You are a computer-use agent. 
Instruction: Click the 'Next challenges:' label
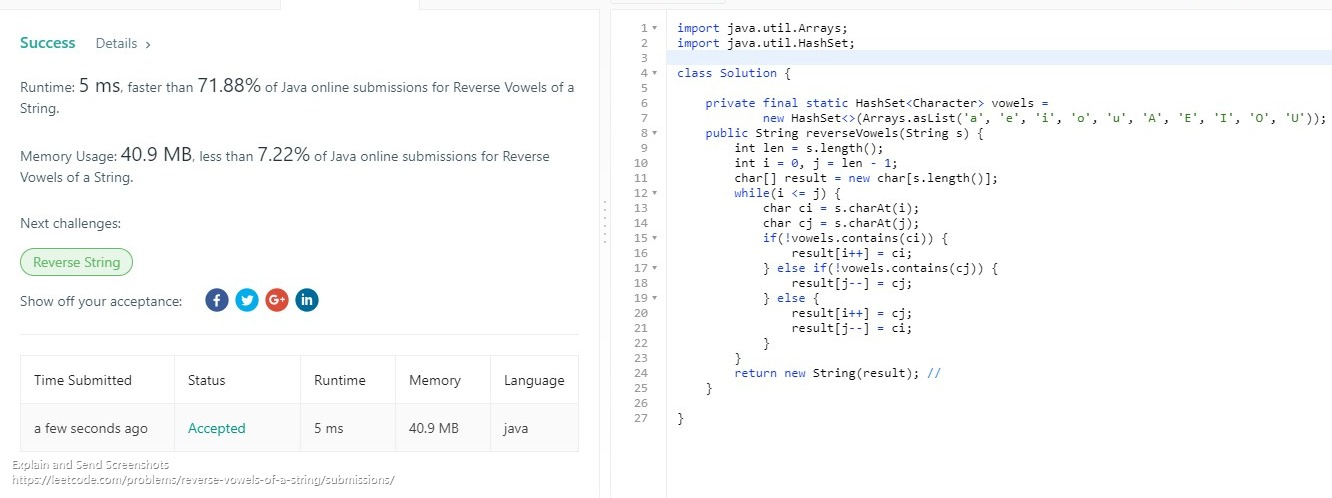(x=70, y=223)
